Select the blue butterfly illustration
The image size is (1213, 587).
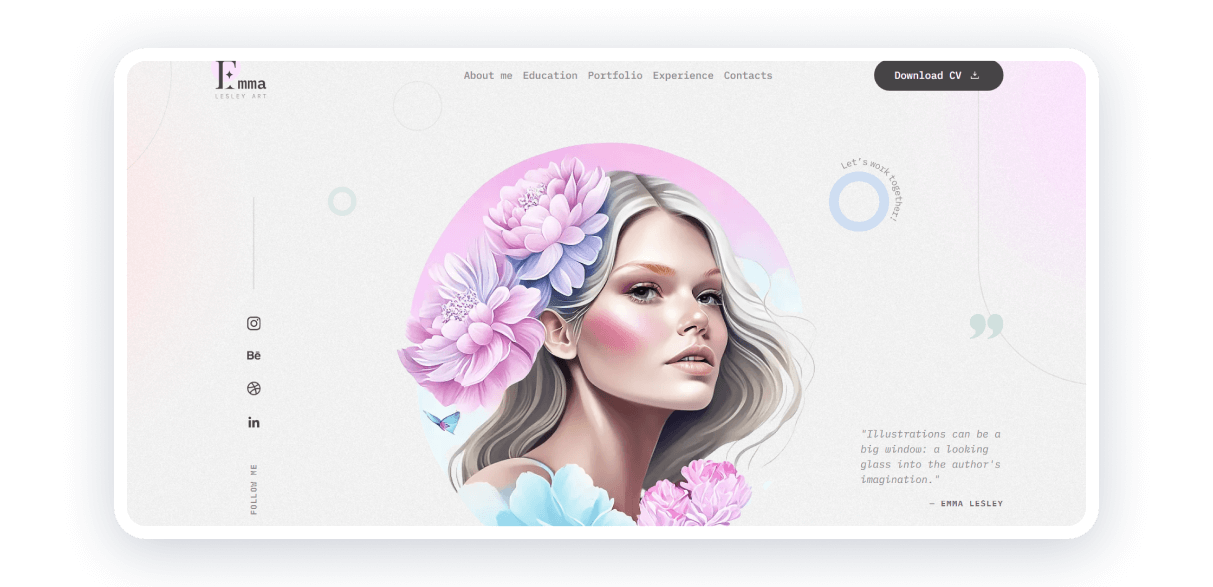[440, 424]
